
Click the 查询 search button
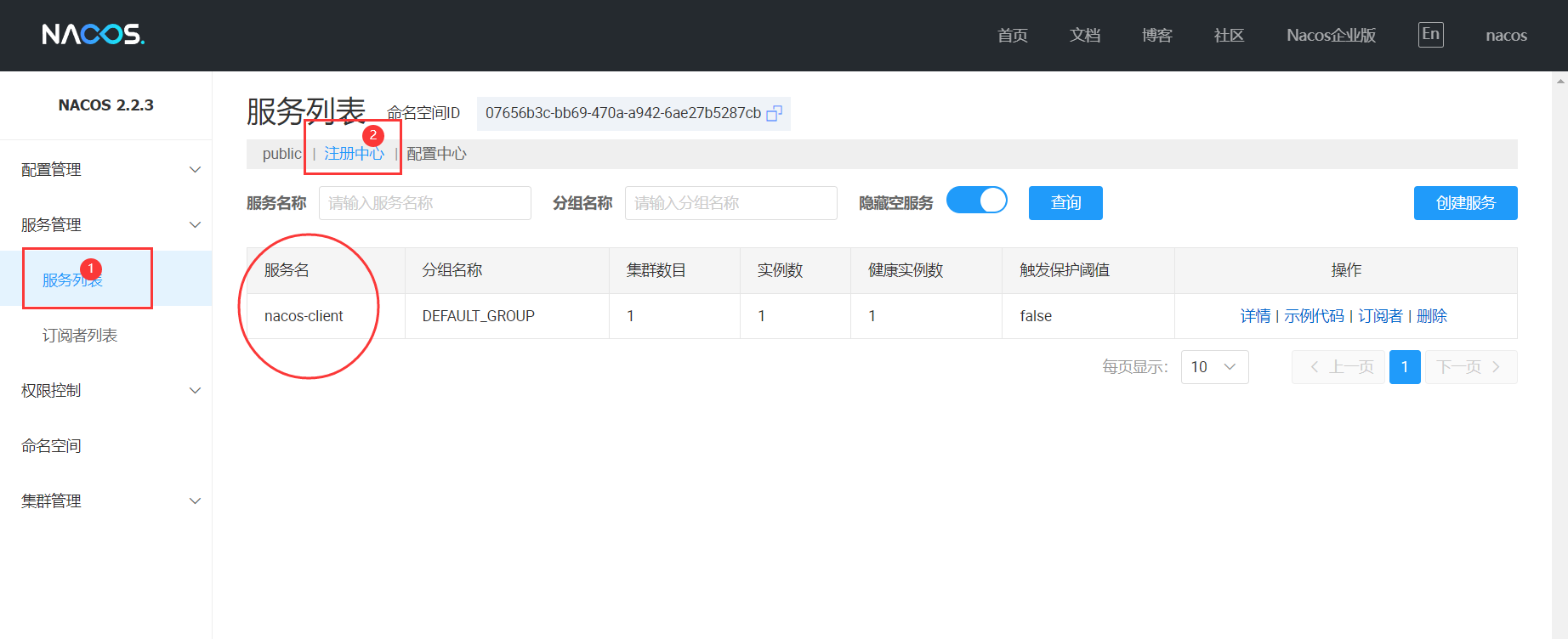[x=1065, y=203]
